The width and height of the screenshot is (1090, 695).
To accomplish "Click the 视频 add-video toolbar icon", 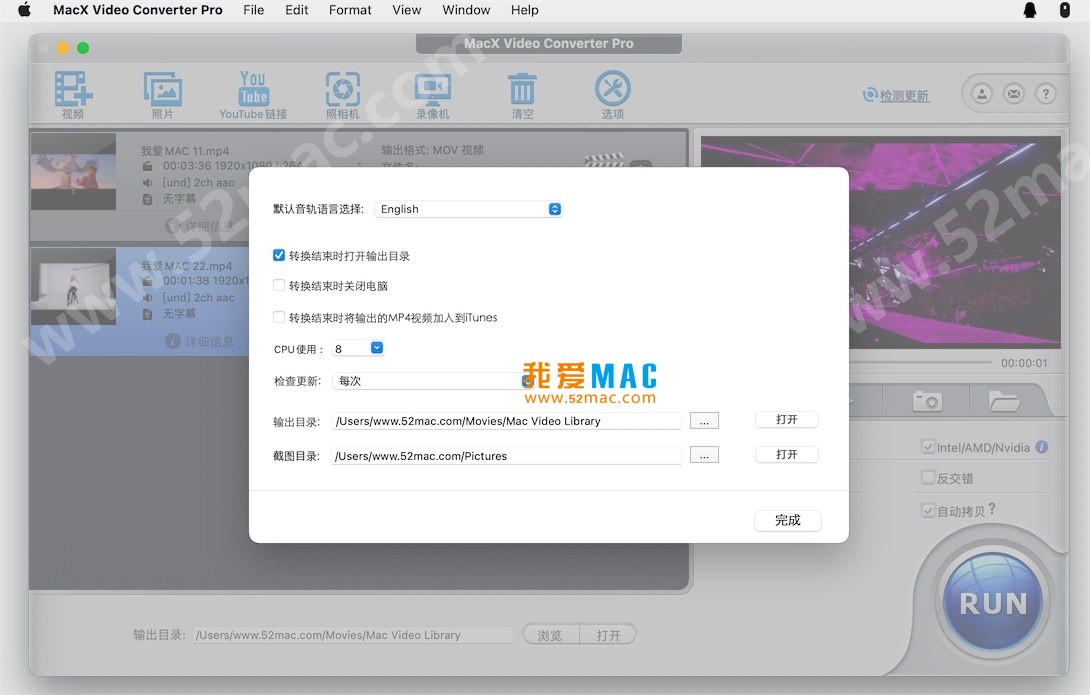I will [x=73, y=89].
